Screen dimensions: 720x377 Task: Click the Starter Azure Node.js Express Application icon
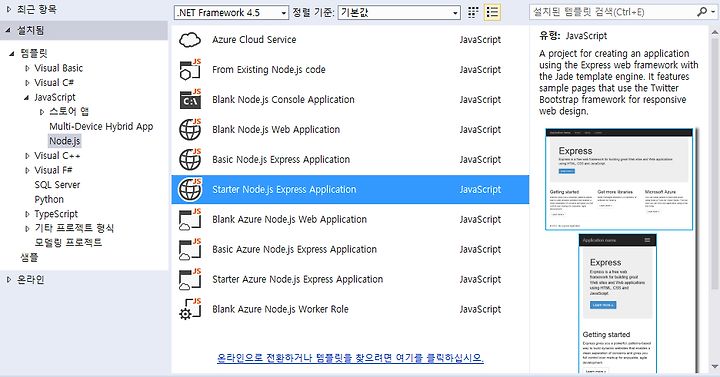(x=190, y=279)
